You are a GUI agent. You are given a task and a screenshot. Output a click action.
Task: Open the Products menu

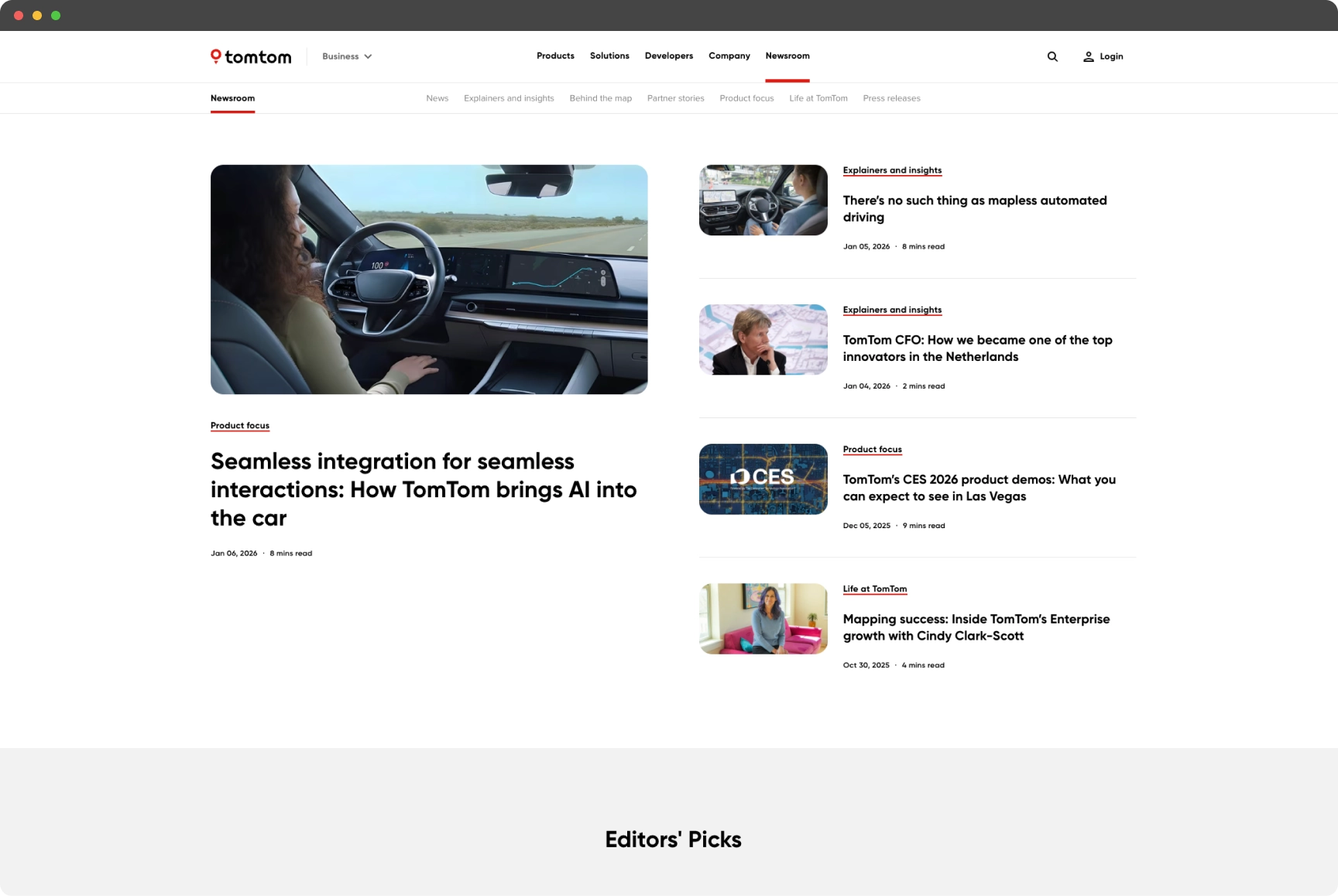[x=555, y=56]
